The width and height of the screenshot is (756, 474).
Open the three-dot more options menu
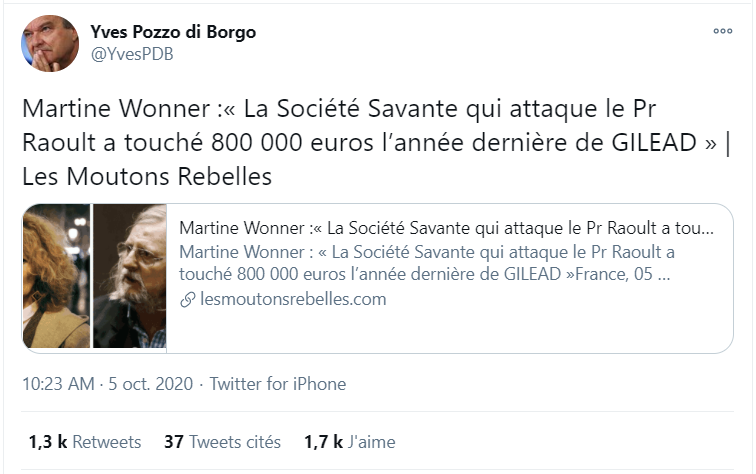(722, 31)
